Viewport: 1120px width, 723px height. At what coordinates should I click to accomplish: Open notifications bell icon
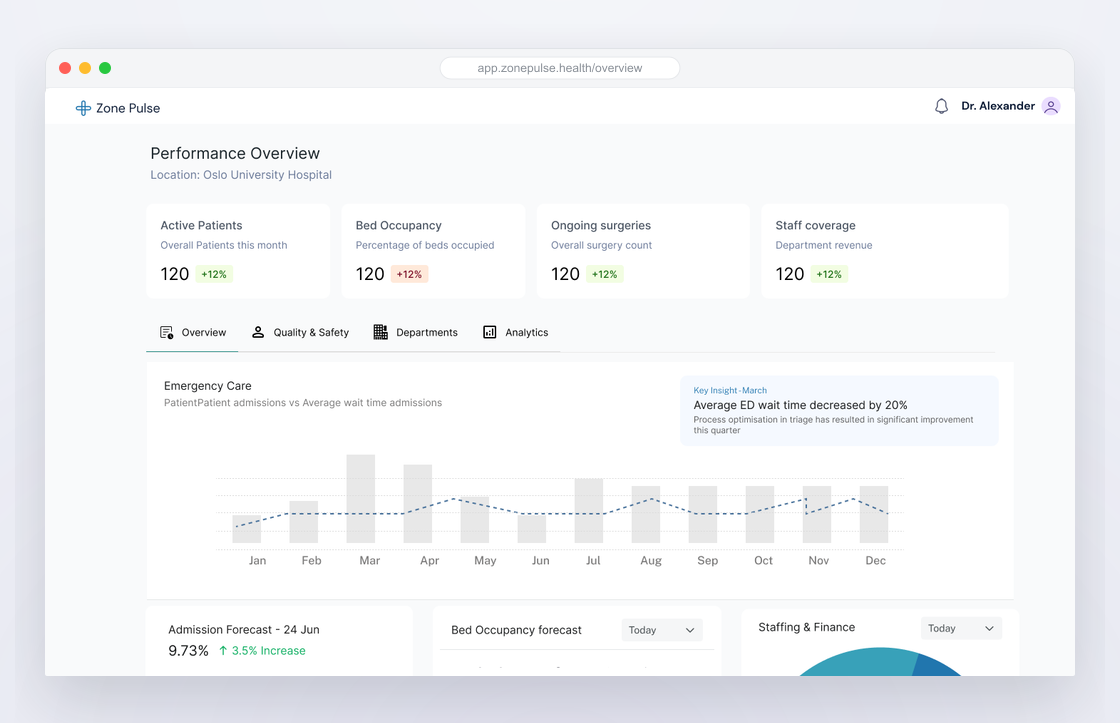[x=941, y=106]
